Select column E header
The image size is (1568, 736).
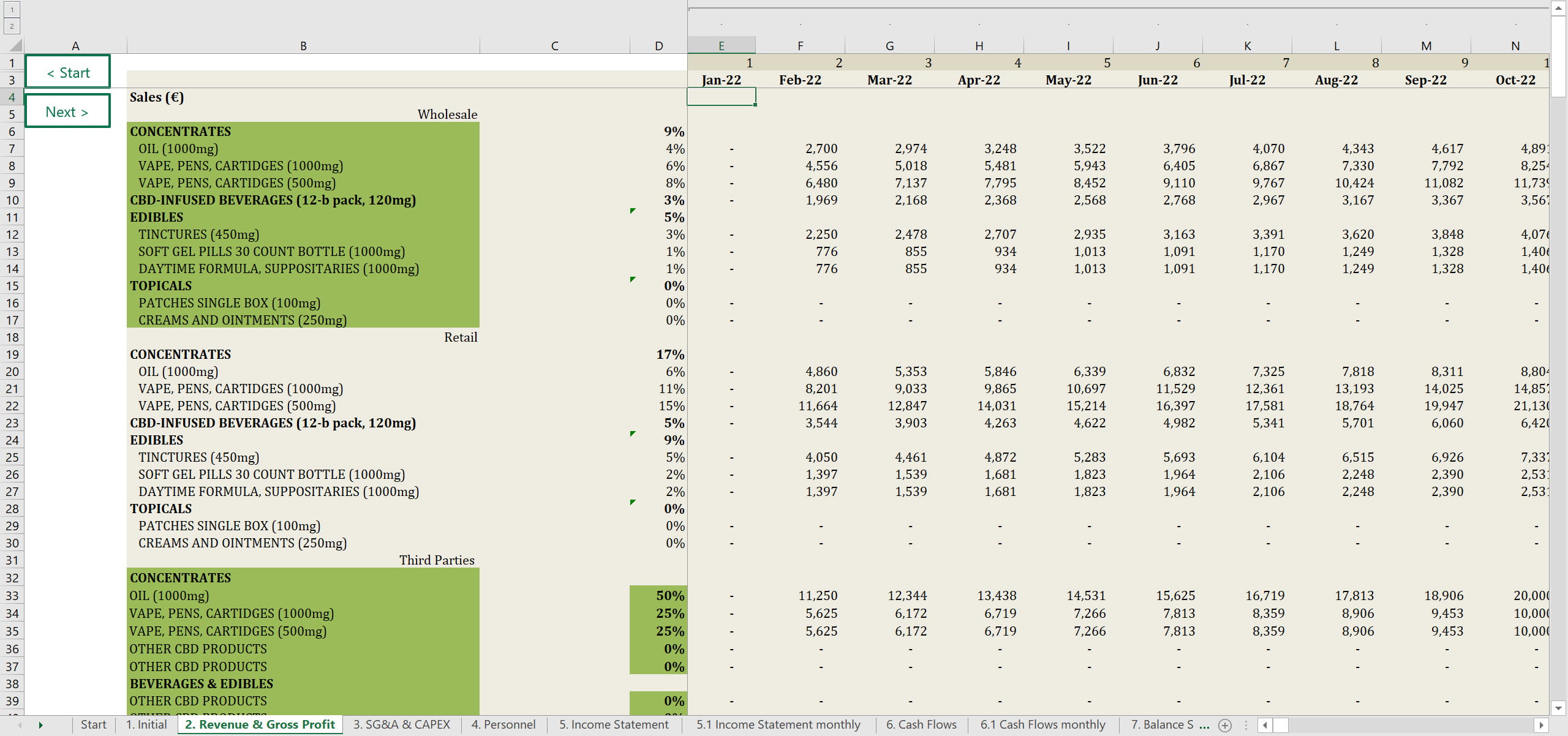point(721,46)
